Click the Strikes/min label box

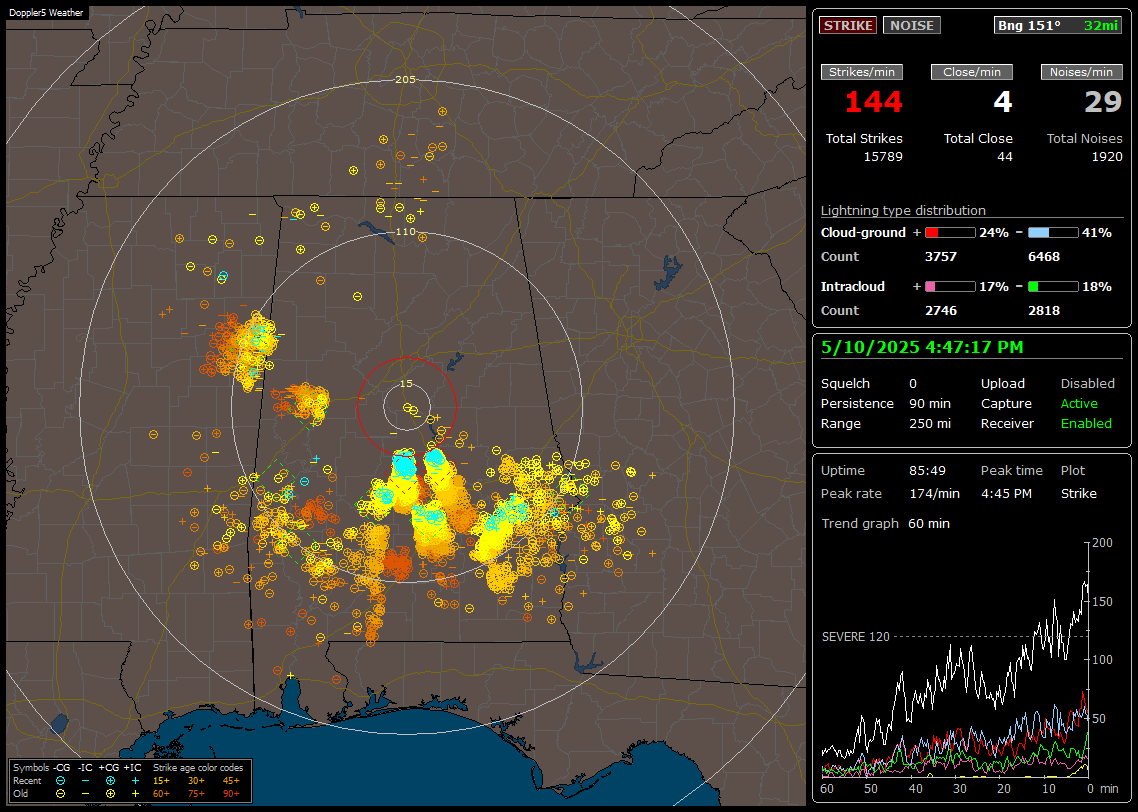(x=861, y=72)
